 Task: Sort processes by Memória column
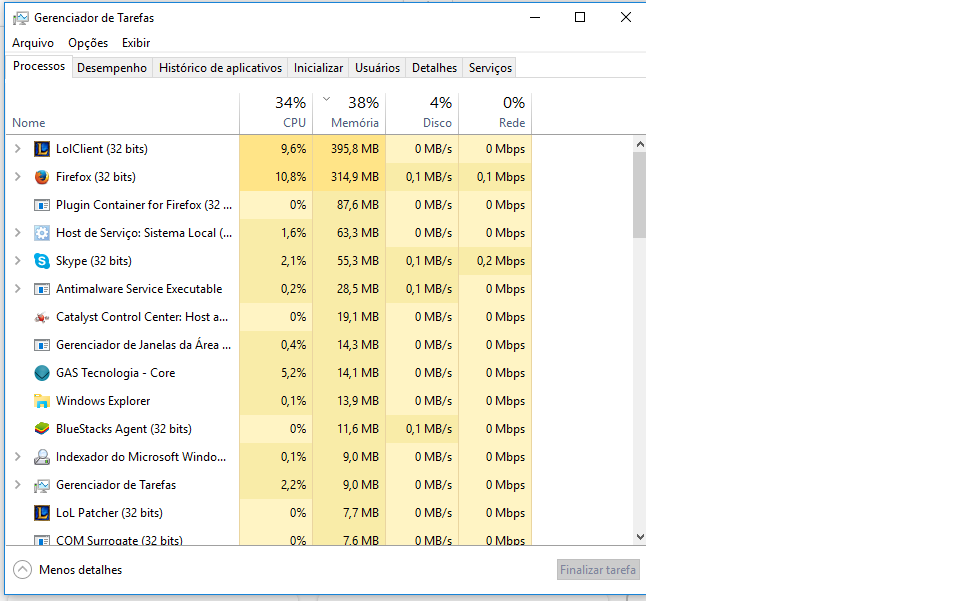[x=349, y=113]
